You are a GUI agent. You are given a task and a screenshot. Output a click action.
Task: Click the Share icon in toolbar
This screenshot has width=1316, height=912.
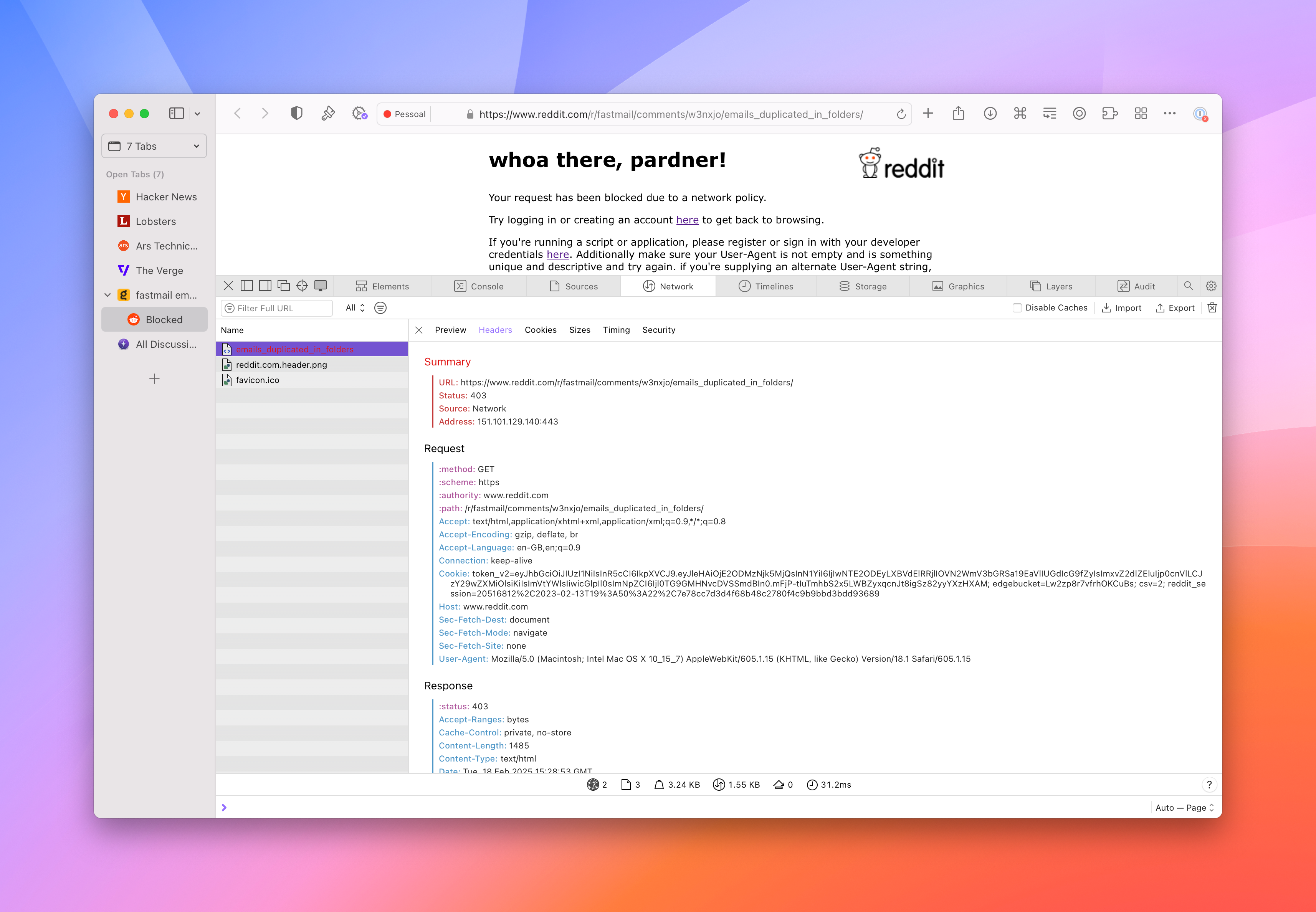coord(958,114)
